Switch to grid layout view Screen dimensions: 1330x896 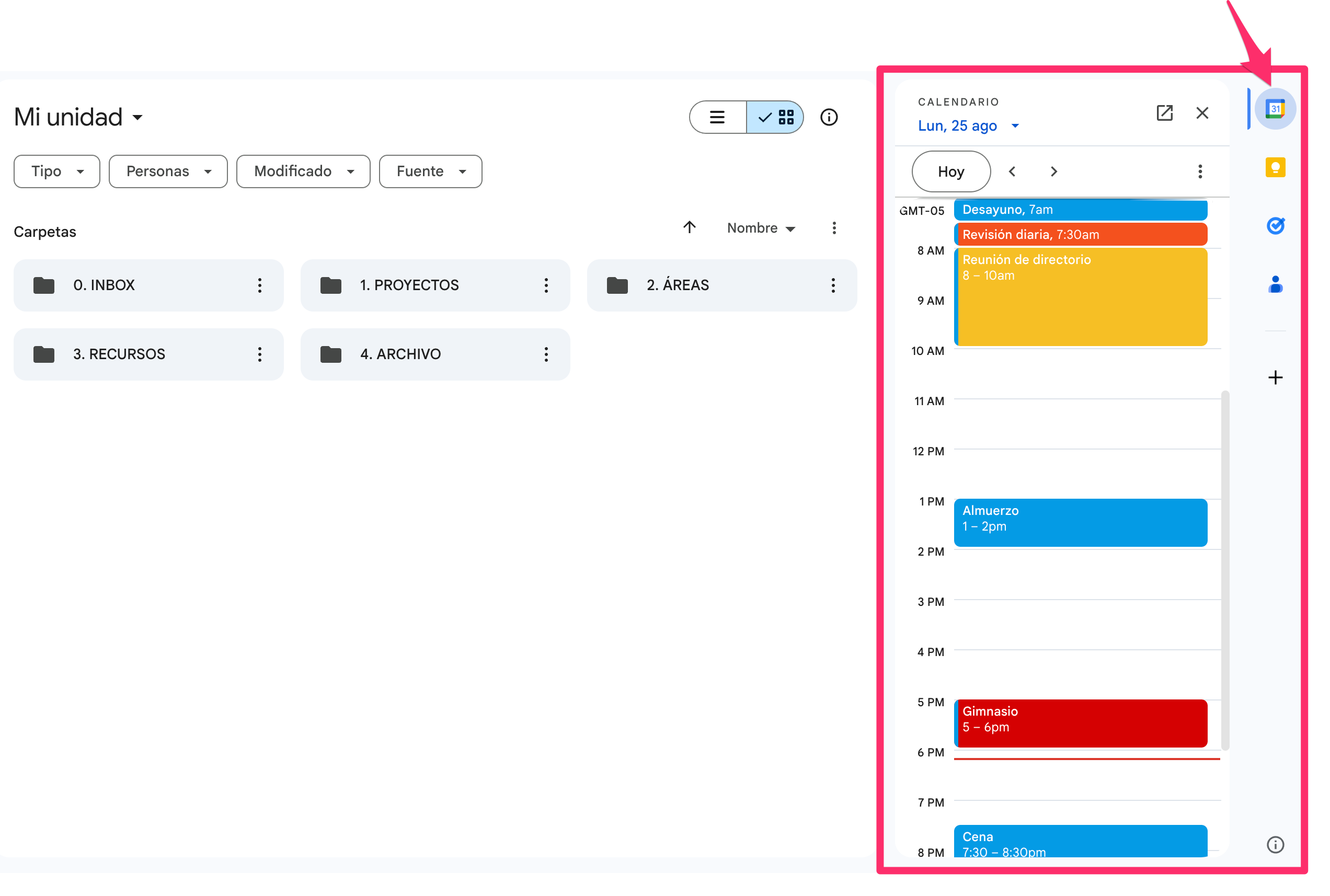pyautogui.click(x=775, y=117)
